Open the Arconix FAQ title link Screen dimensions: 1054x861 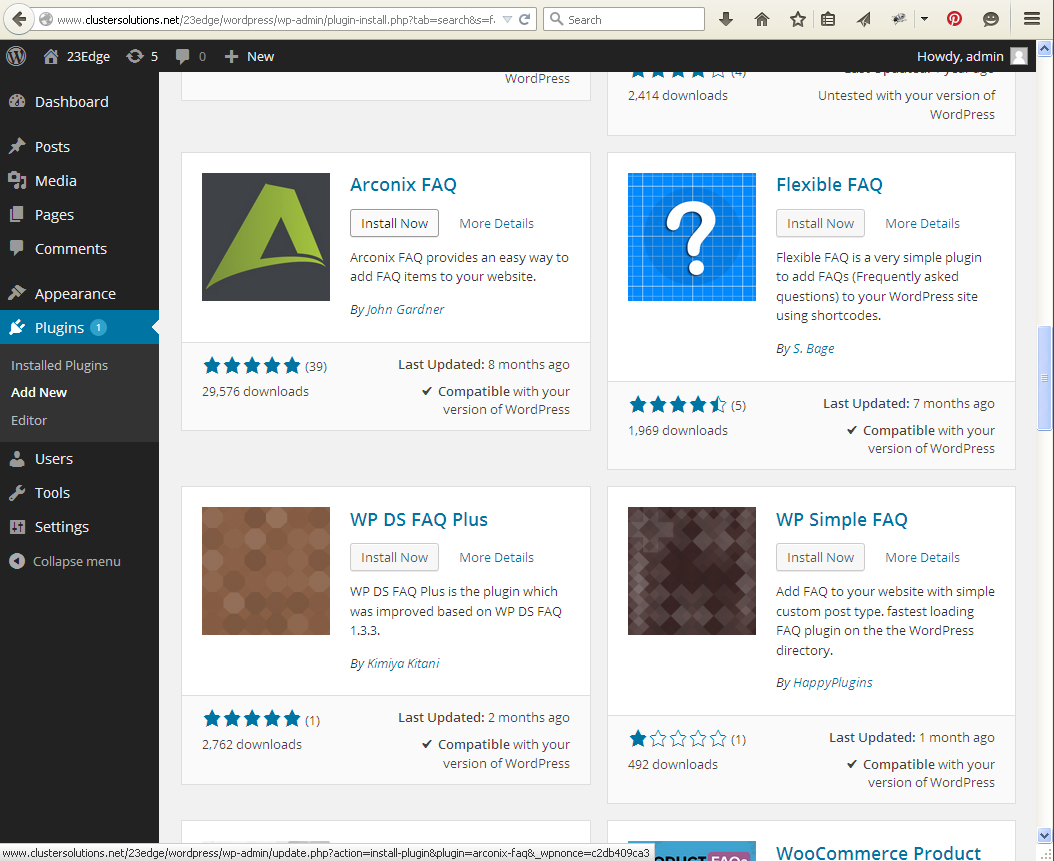(x=403, y=184)
